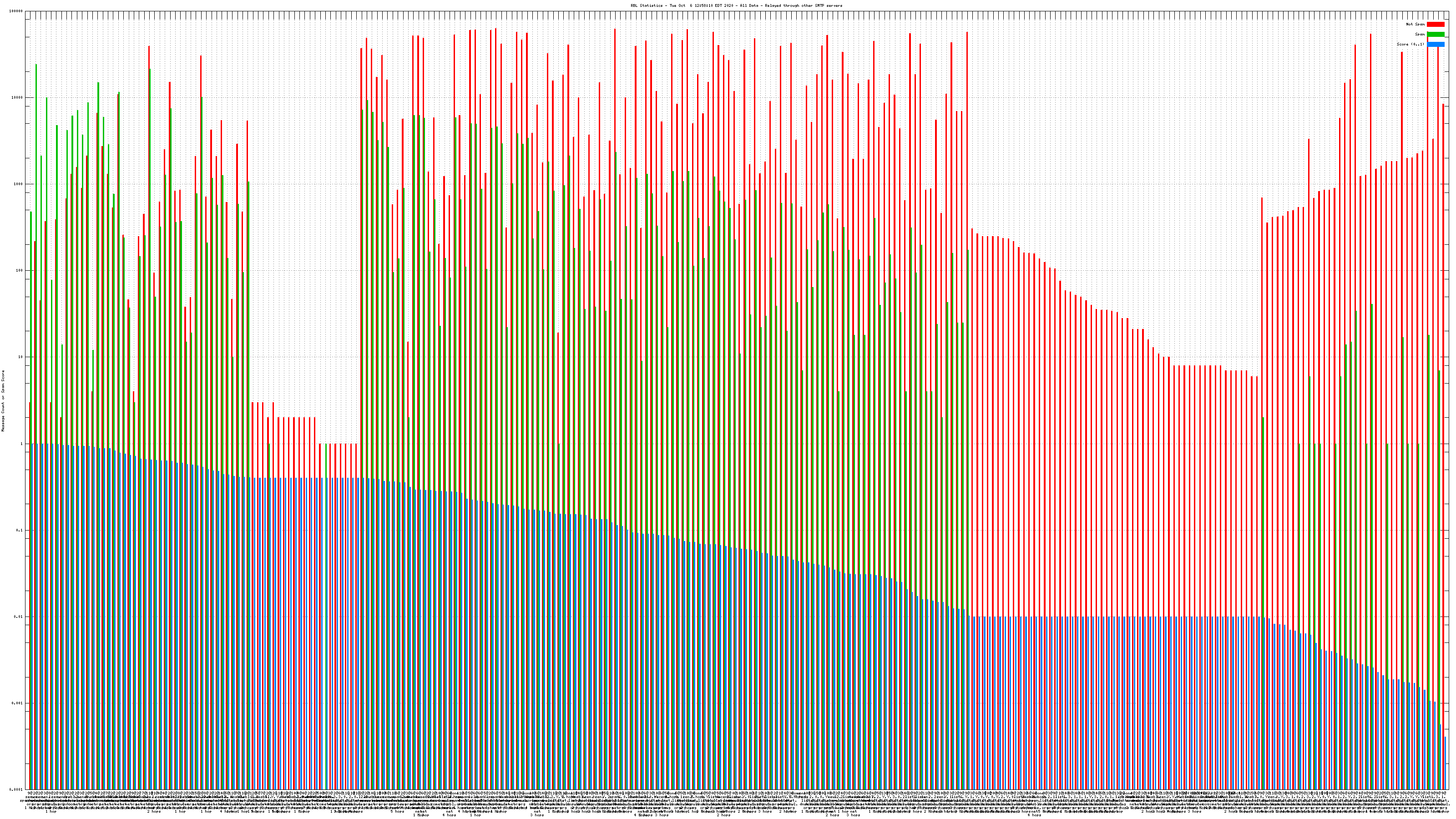Click the 0.01 y-axis tick label
The height and width of the screenshot is (819, 1456).
click(19, 617)
